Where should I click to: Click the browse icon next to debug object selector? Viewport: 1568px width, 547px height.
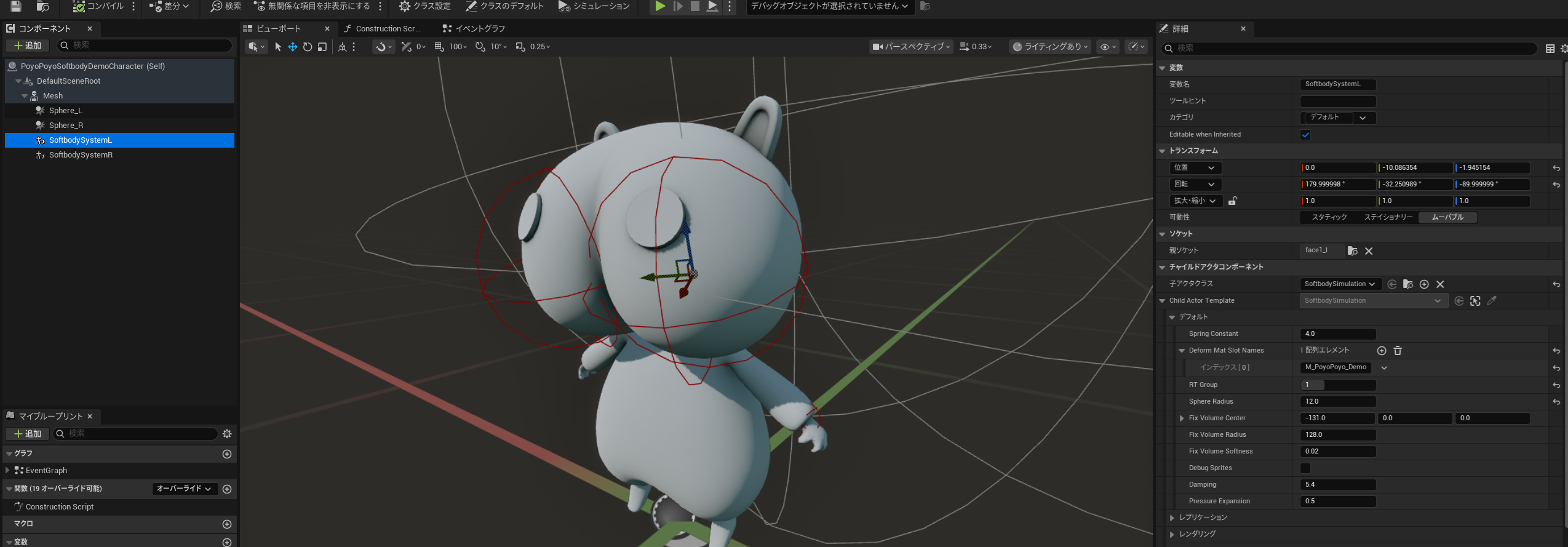click(925, 6)
